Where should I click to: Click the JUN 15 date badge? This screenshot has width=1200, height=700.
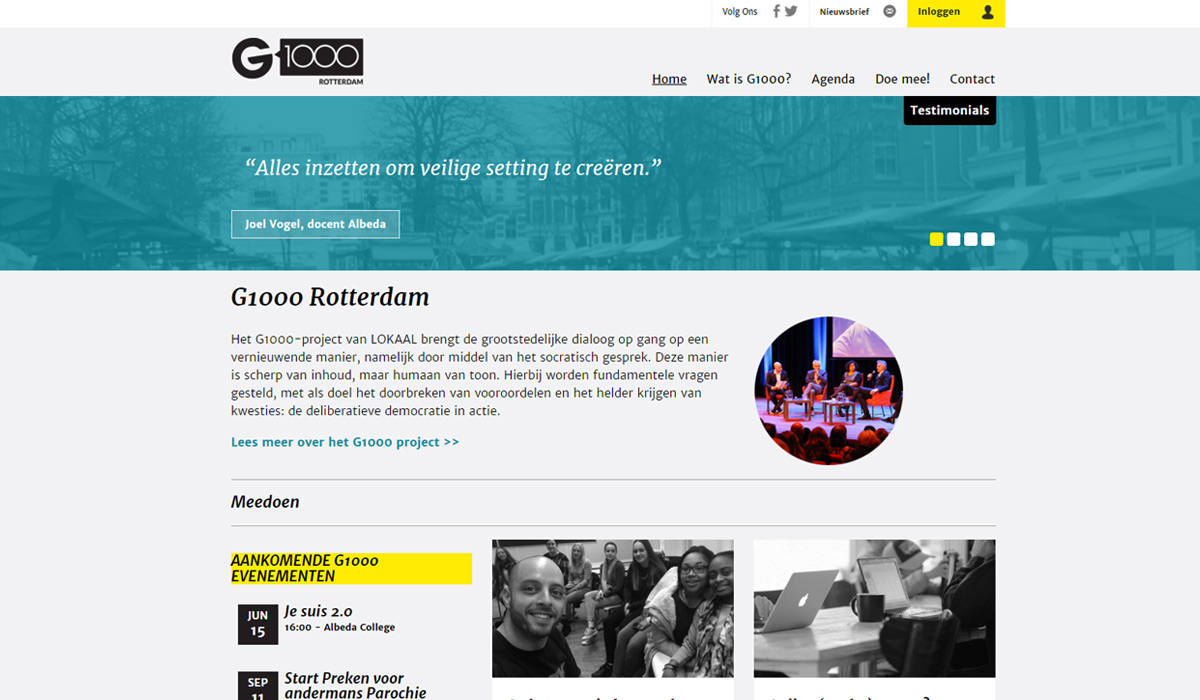click(258, 624)
